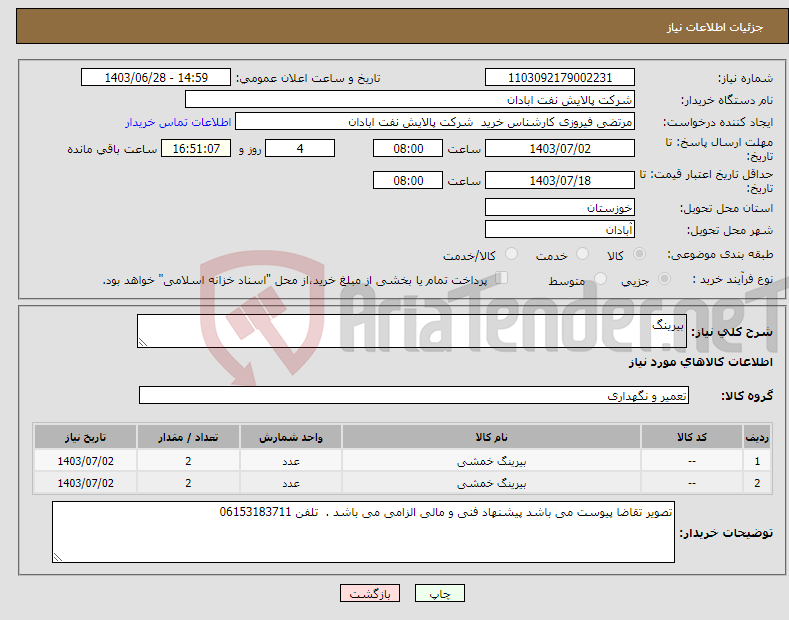
Task: Toggle the Islamic treasury payment checkbox
Action: tap(502, 278)
